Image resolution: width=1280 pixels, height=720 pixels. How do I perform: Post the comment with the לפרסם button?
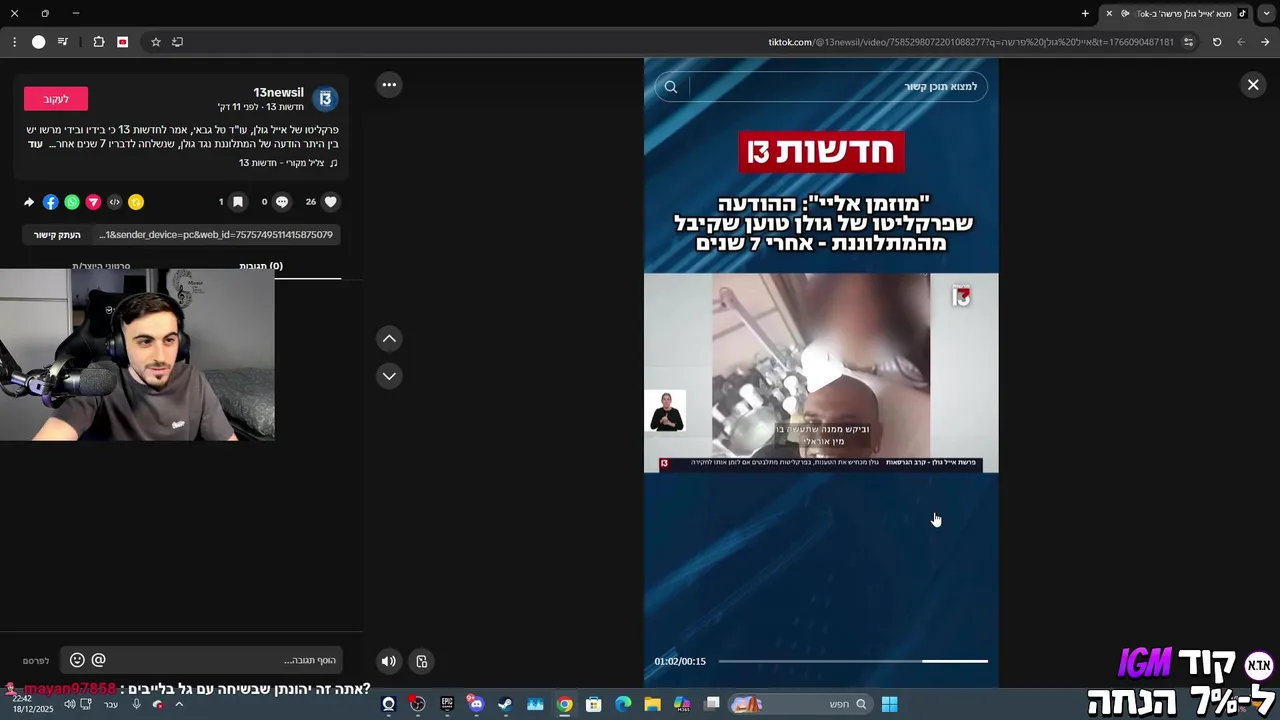[x=36, y=661]
